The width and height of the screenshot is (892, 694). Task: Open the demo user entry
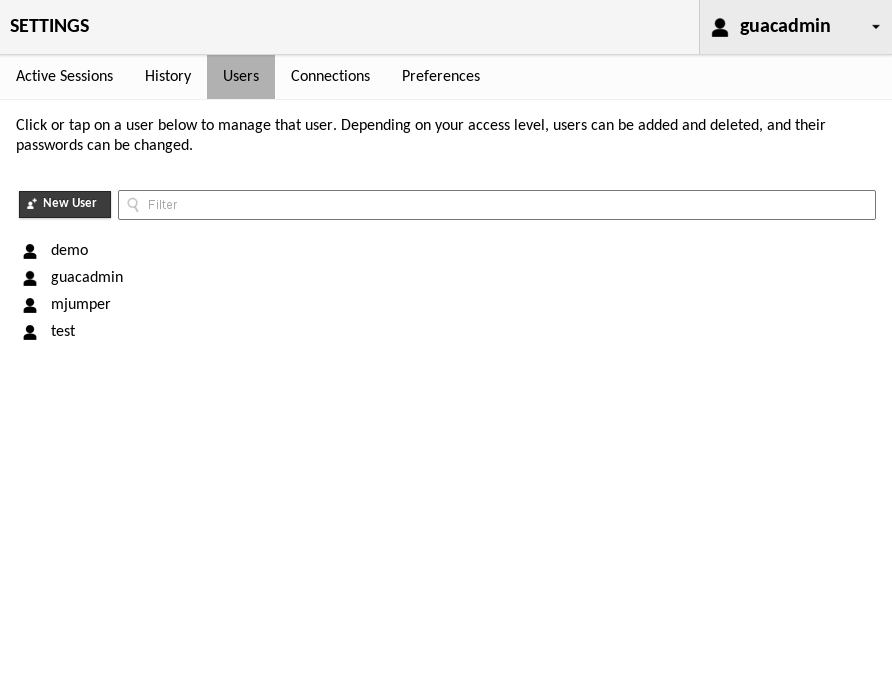[x=69, y=250]
